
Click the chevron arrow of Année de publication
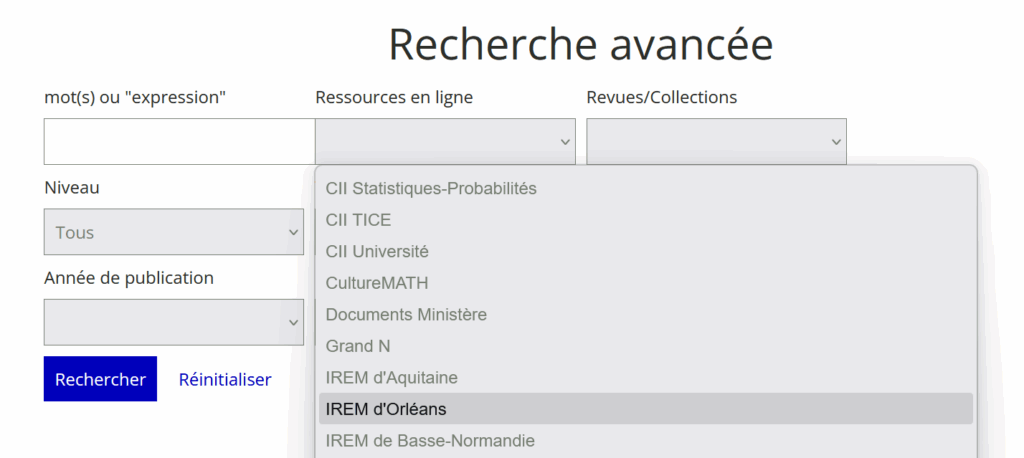(x=294, y=322)
